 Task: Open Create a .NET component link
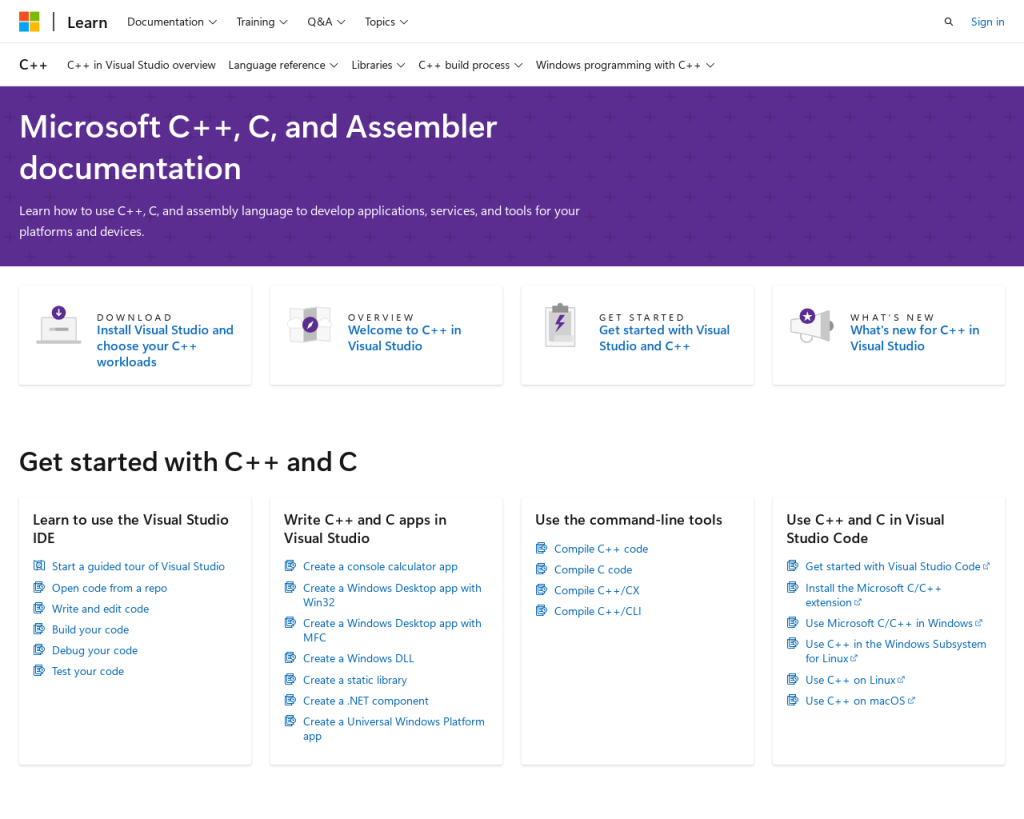tap(366, 701)
